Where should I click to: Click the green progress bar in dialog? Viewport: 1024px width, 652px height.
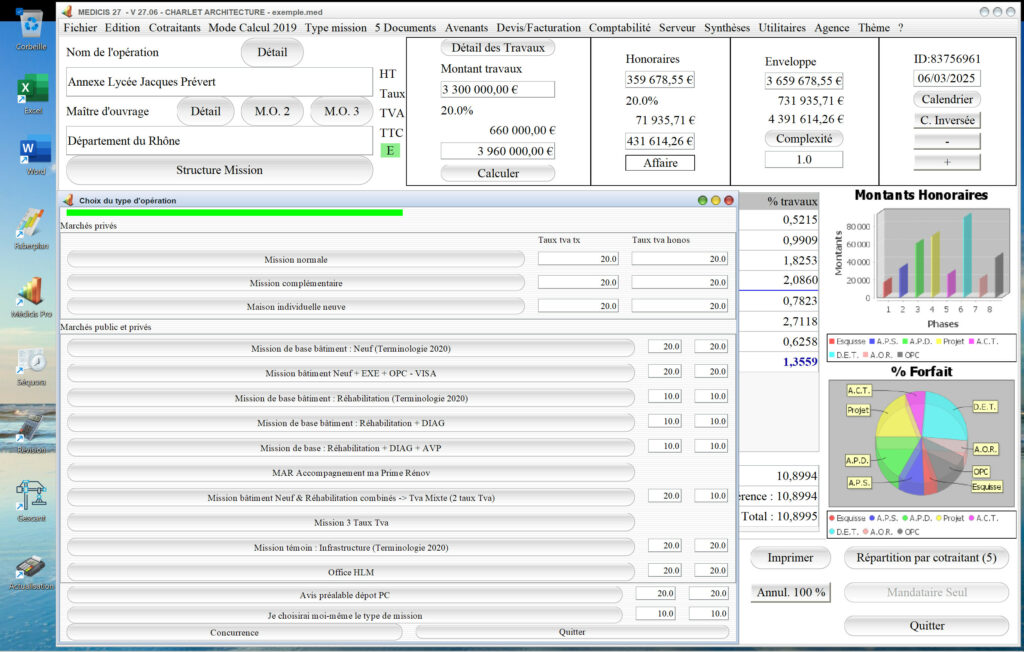coord(234,212)
